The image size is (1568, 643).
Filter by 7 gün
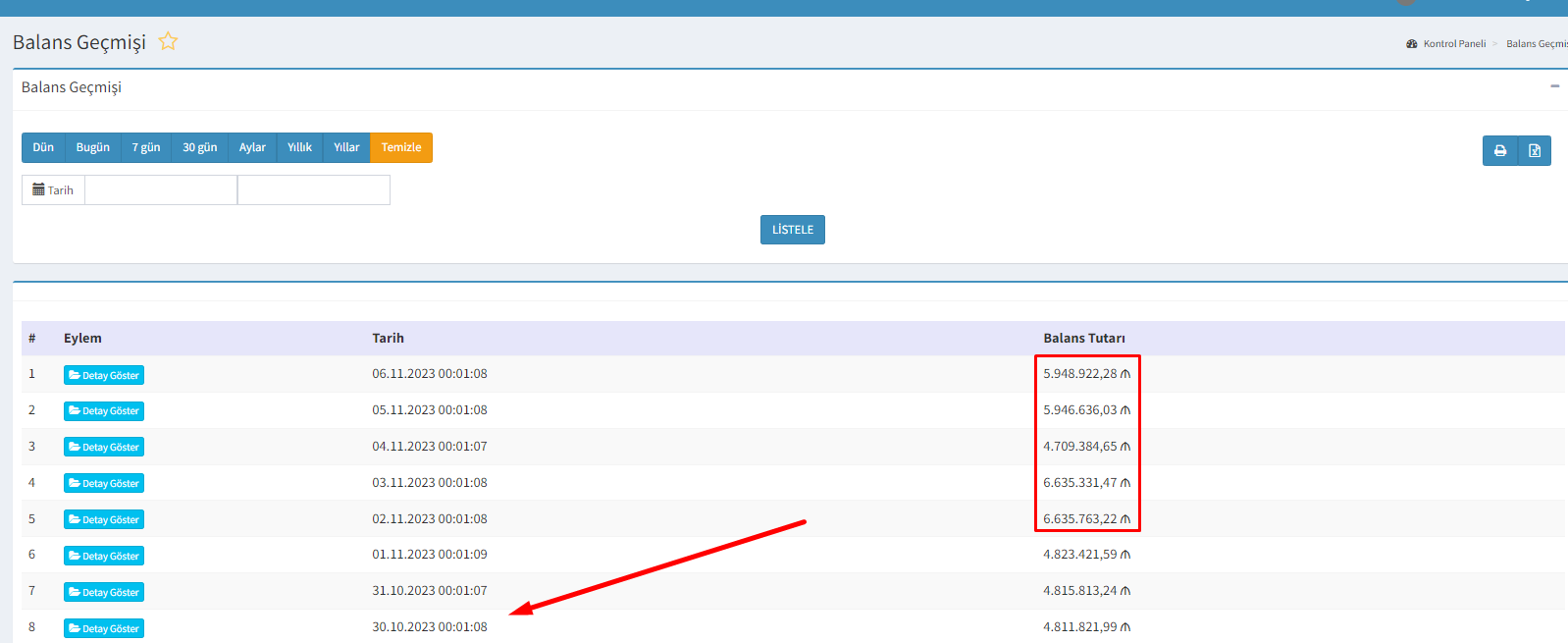pyautogui.click(x=146, y=147)
